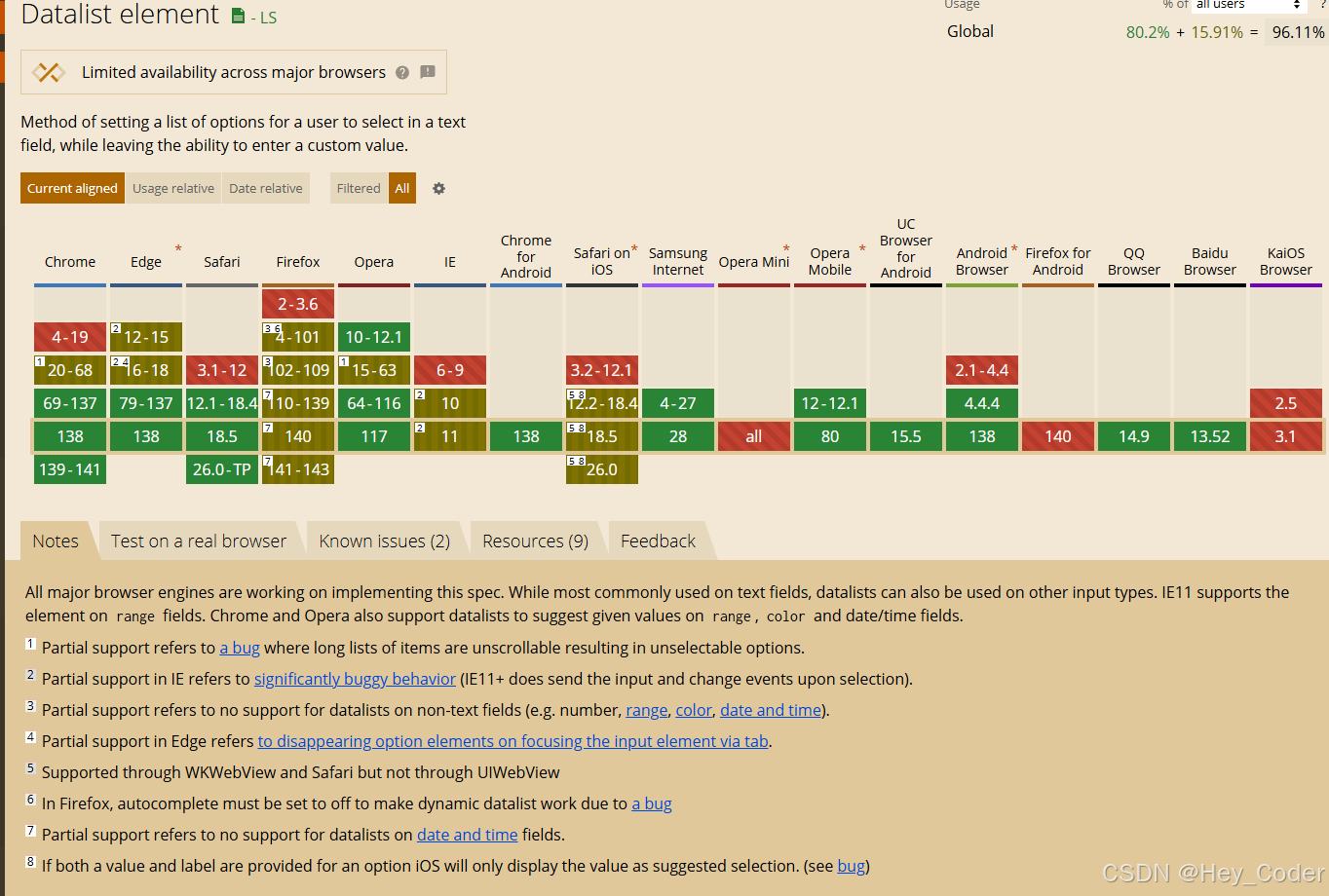Open the Notes tab

(56, 541)
